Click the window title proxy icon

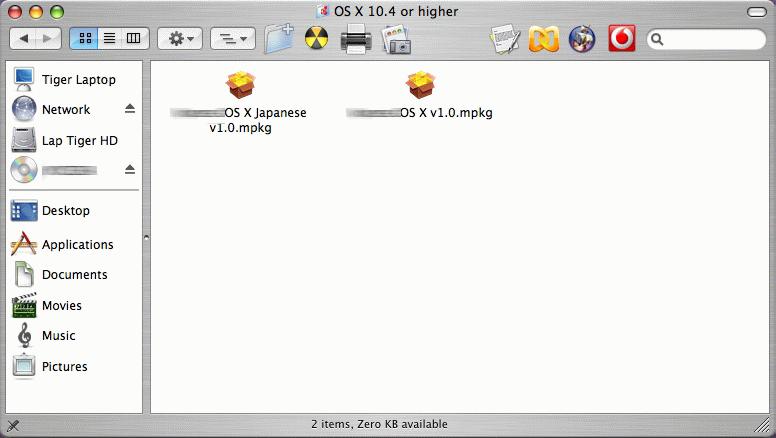coord(323,11)
